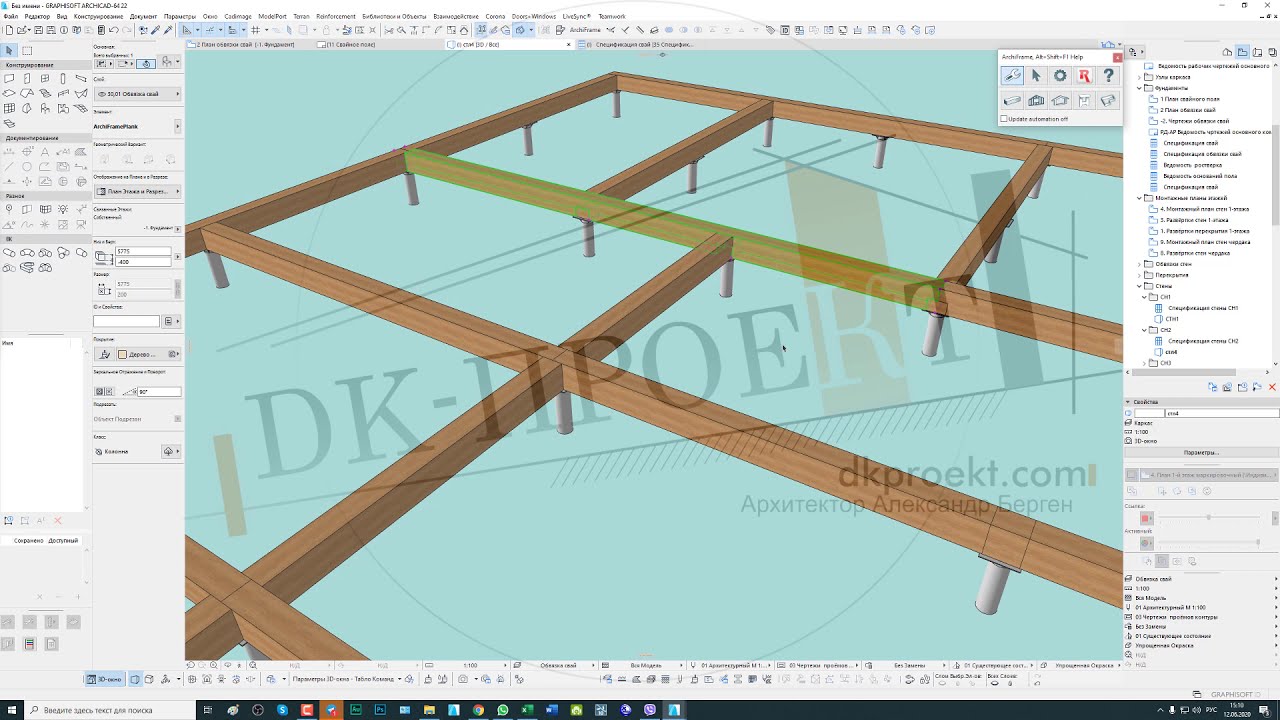
Task: Click the Project Map house icon in navigator
Action: coord(1229,52)
